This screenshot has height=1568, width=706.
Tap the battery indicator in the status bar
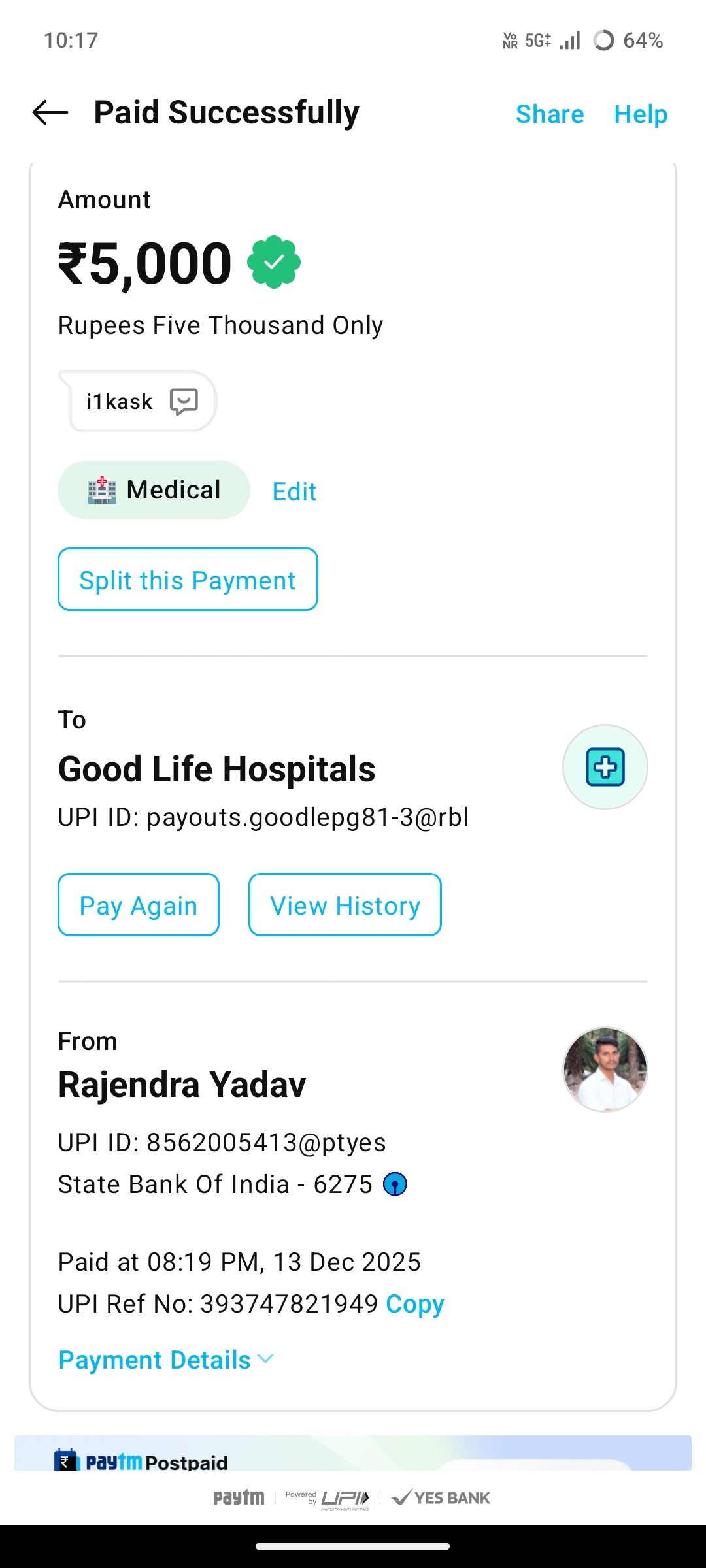pyautogui.click(x=603, y=41)
